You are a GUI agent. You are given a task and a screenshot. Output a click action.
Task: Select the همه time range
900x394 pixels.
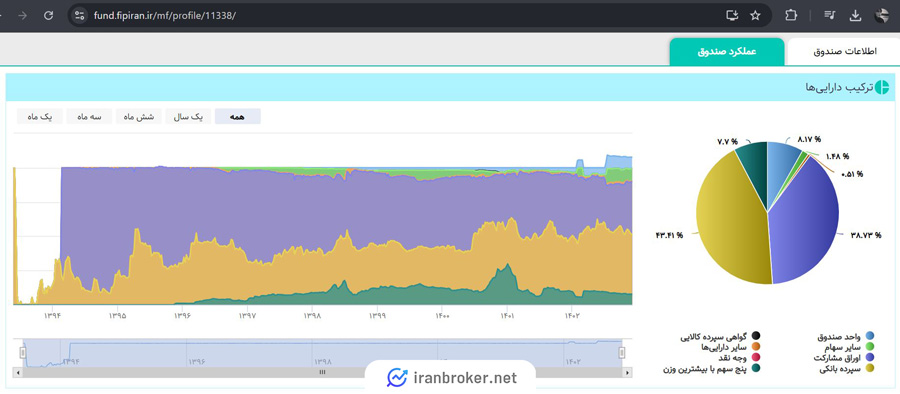point(238,117)
